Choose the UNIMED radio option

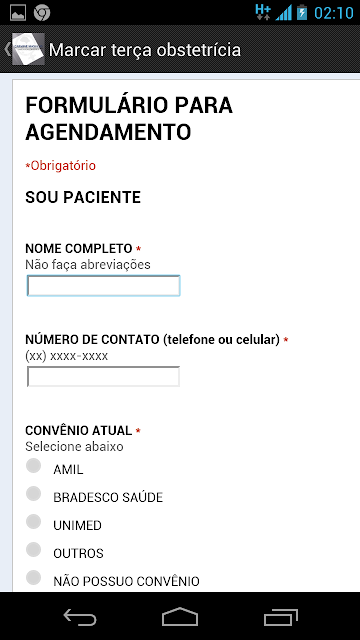[33, 521]
